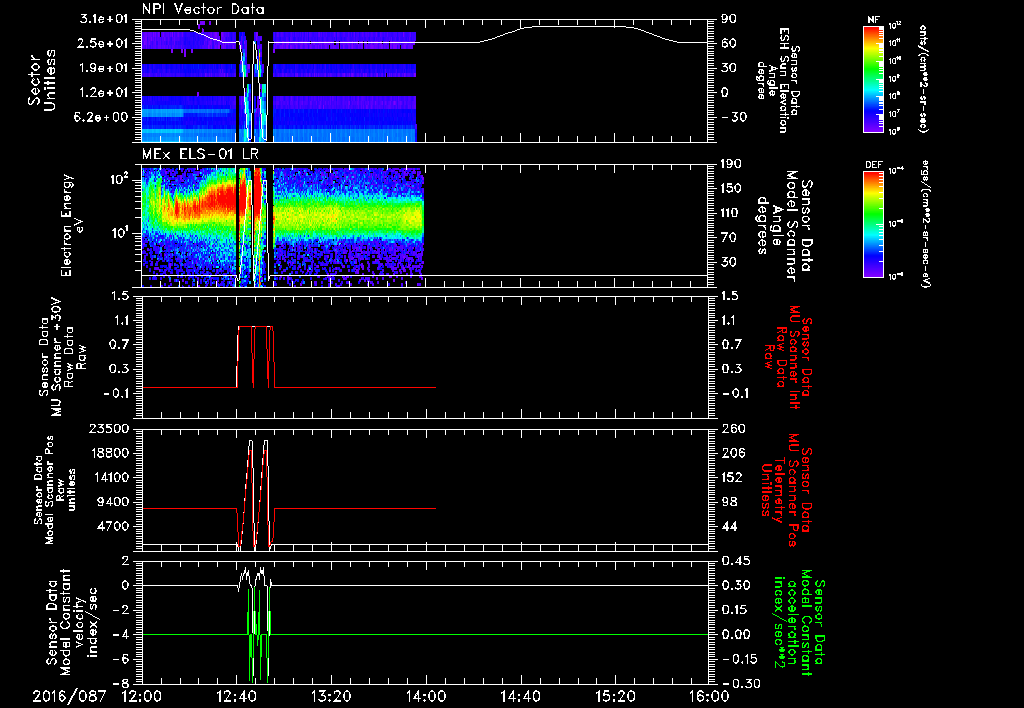
Task: Click the '0.45' acceleration tick value
Action: tap(735, 561)
